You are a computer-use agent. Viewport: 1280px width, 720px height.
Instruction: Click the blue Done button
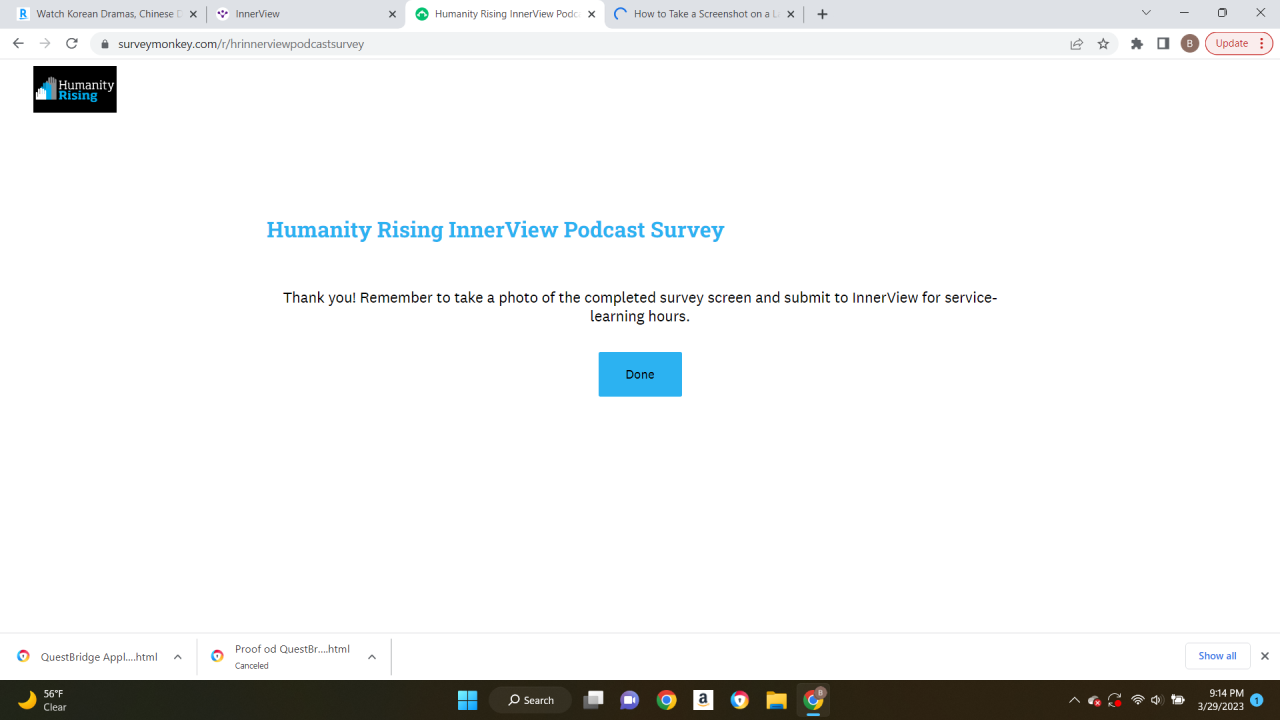640,374
